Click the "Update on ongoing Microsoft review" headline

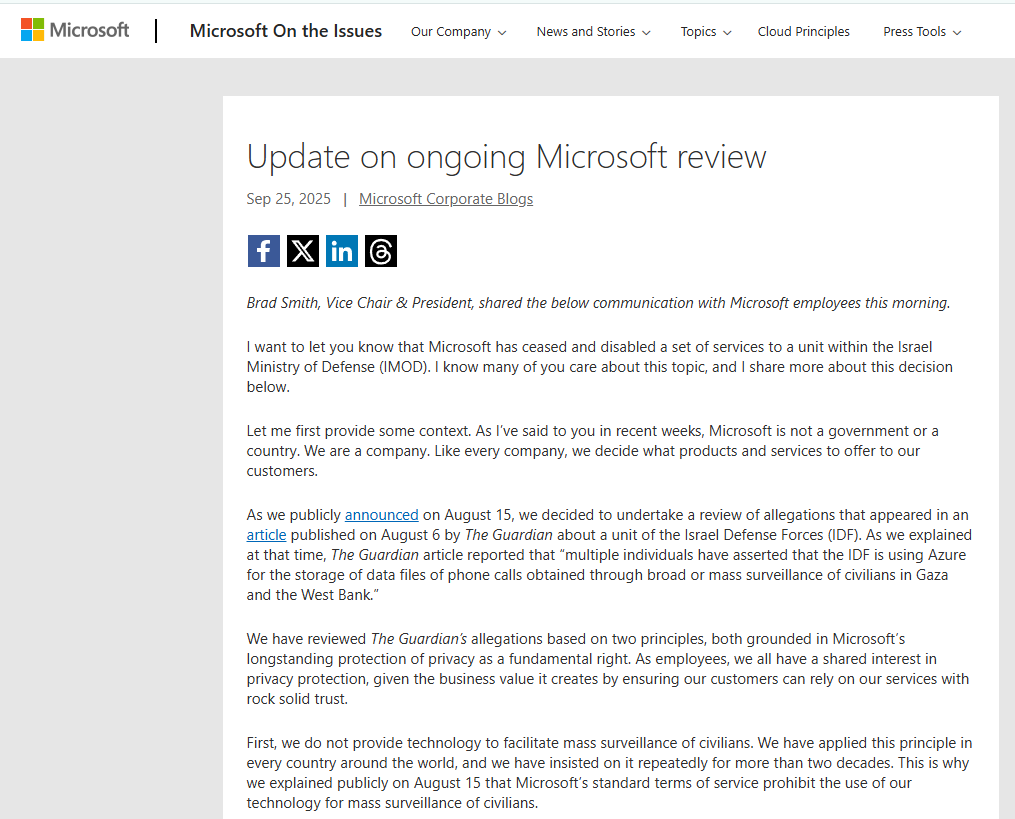pos(506,157)
